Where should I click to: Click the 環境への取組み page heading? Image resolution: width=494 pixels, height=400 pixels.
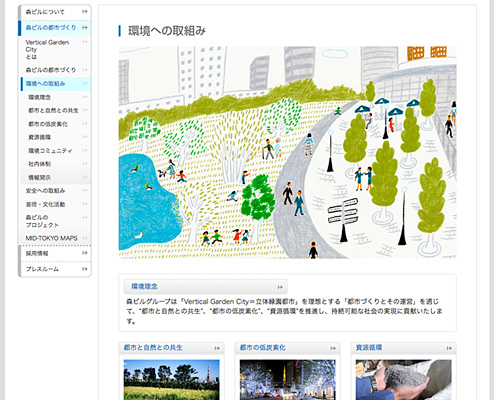pyautogui.click(x=167, y=31)
